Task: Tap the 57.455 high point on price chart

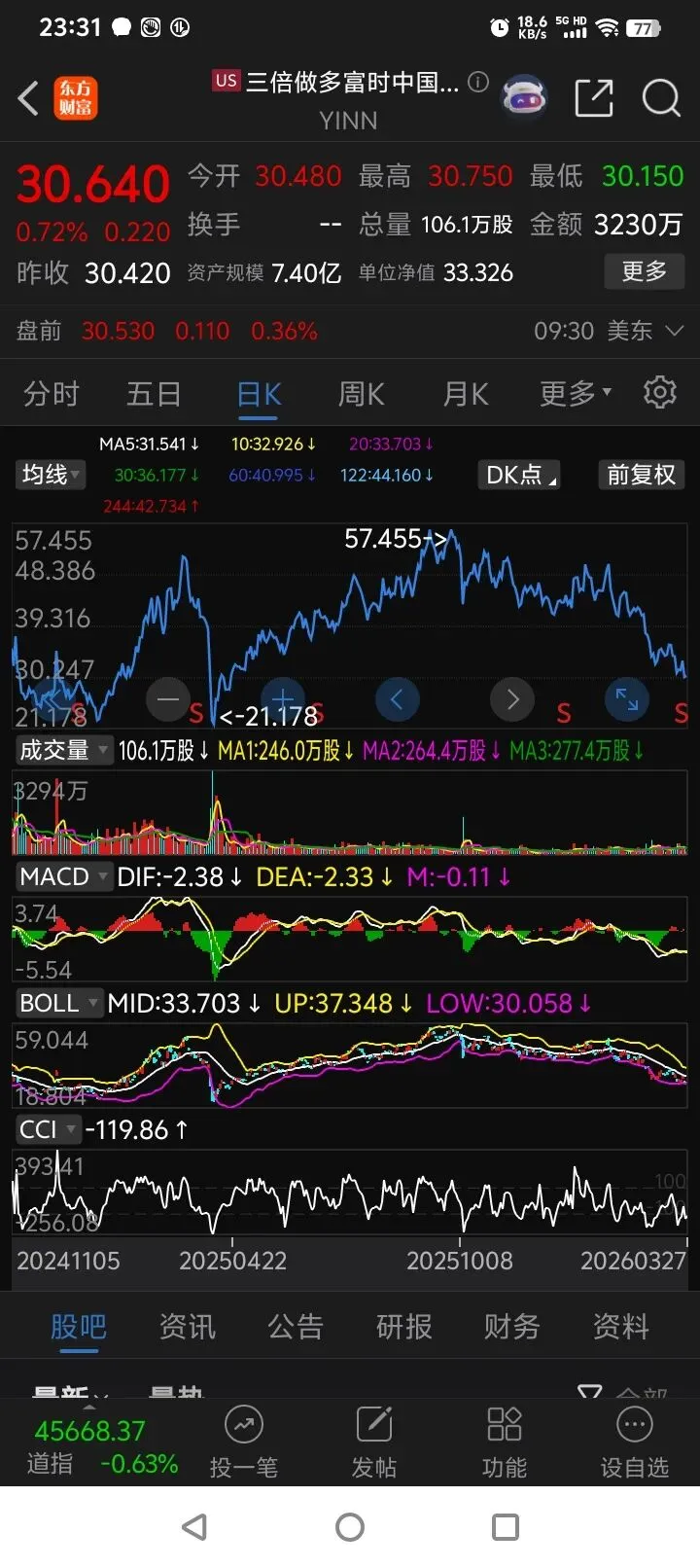Action: click(396, 538)
